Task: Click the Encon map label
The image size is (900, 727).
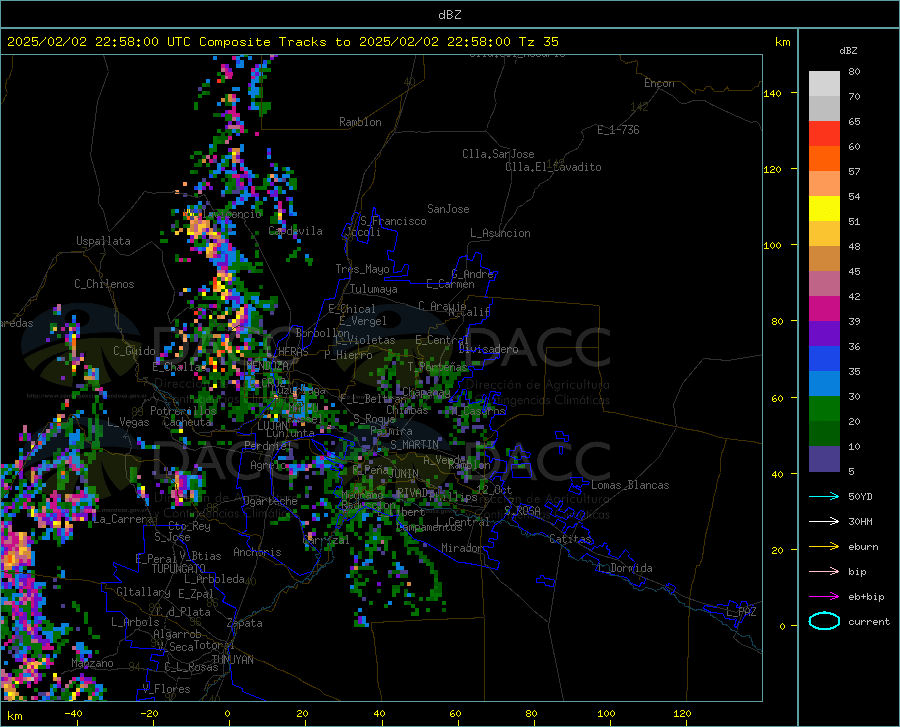Action: tap(659, 83)
